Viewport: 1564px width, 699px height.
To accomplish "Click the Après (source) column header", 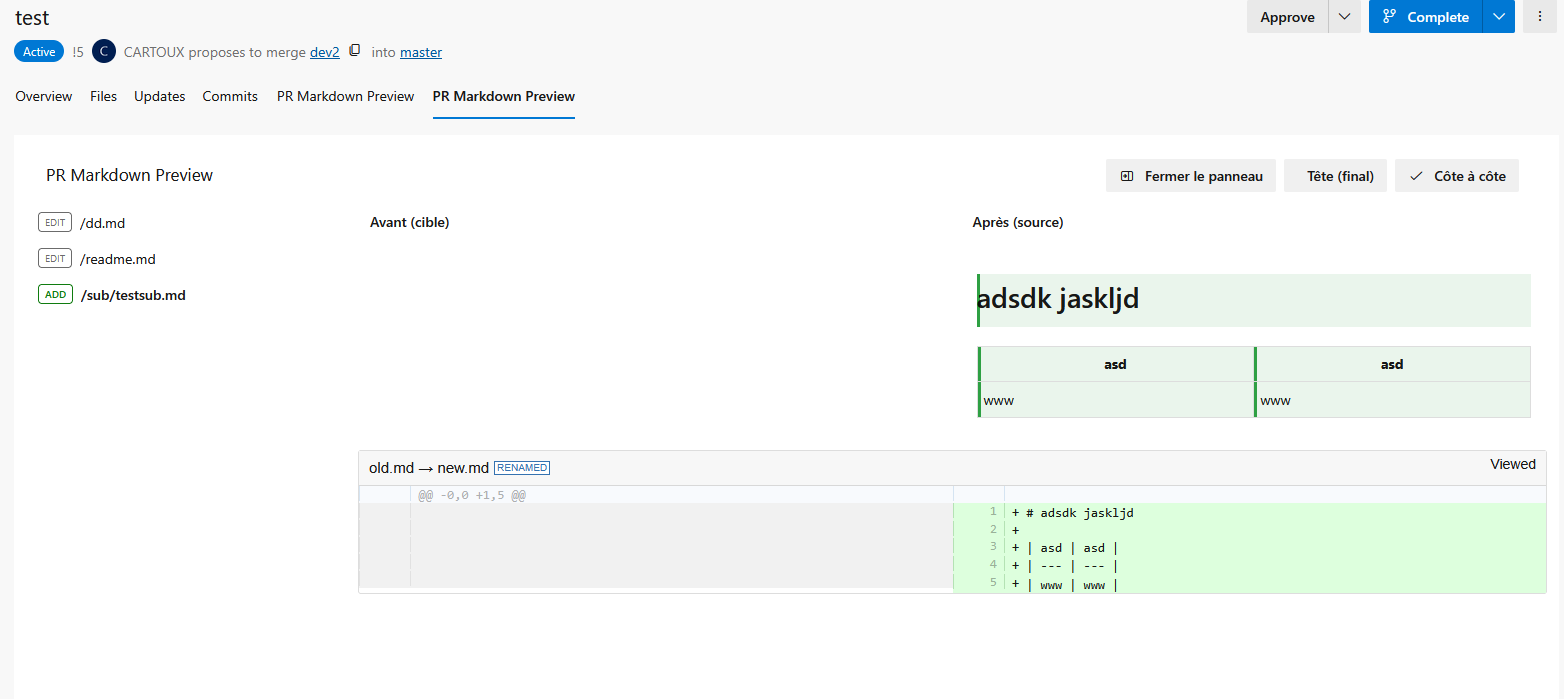I will click(1018, 222).
